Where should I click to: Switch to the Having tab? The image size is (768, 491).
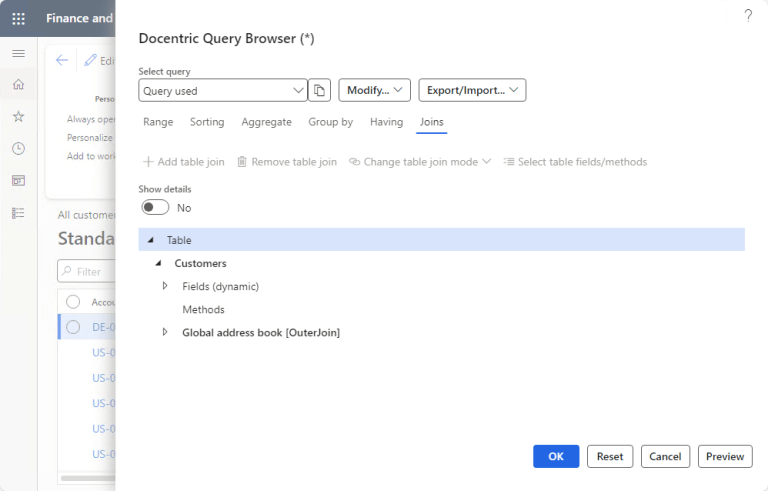[x=386, y=122]
